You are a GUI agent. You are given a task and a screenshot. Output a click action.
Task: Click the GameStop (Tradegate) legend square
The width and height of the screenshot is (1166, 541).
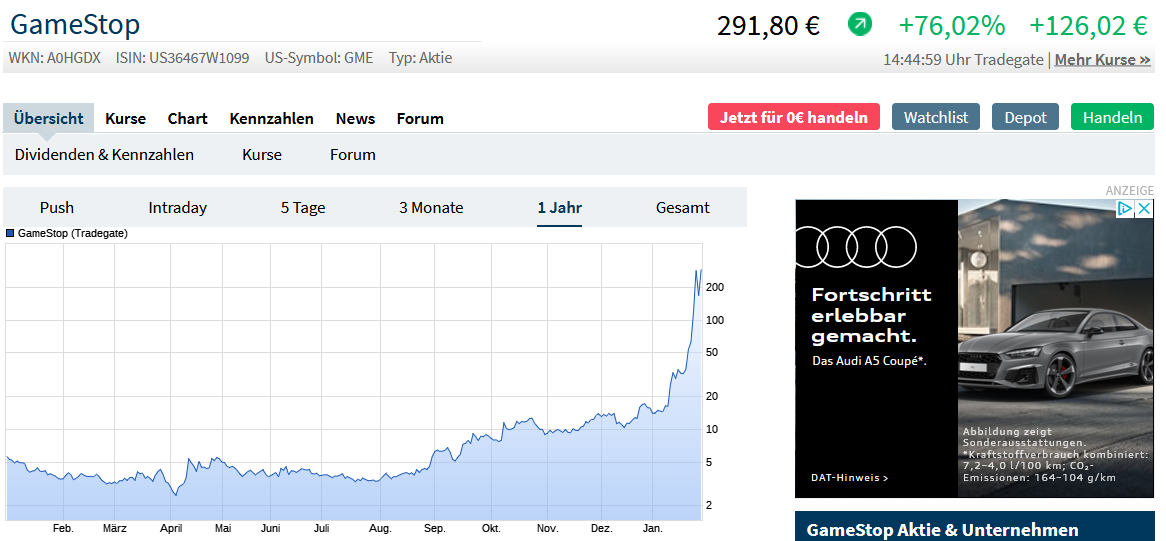tap(10, 233)
